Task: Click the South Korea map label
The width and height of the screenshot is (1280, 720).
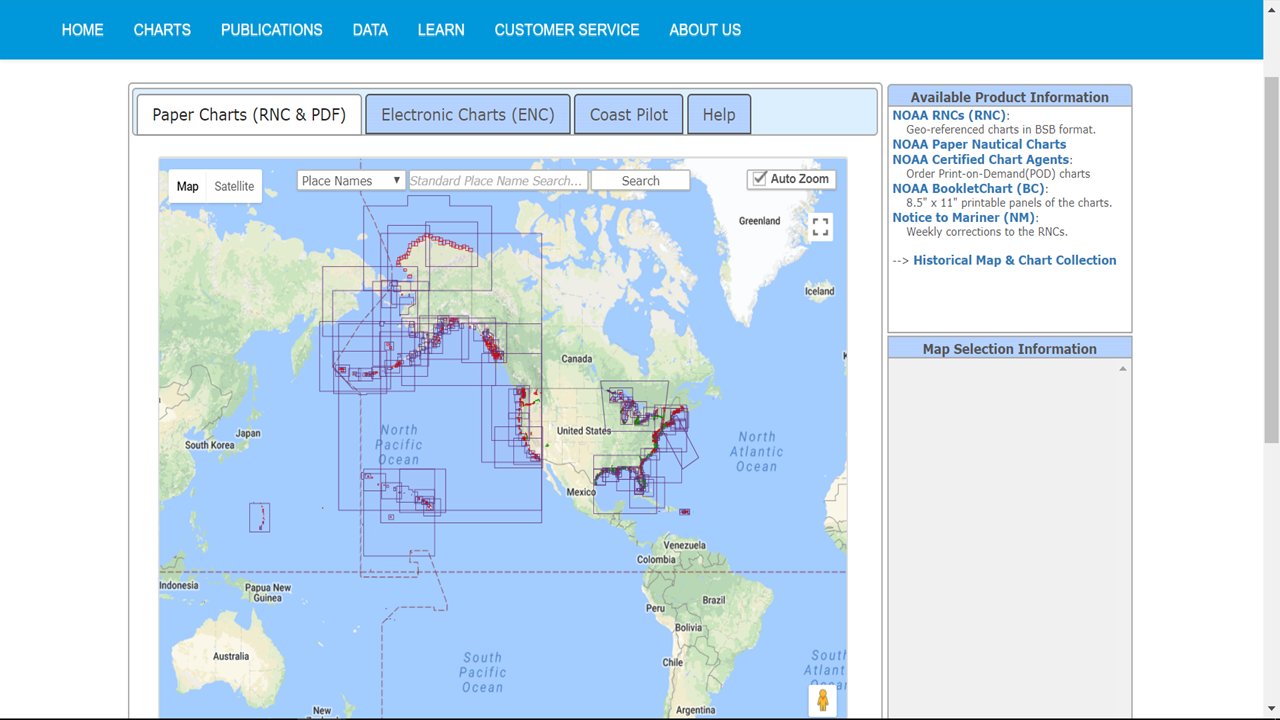Action: (210, 445)
